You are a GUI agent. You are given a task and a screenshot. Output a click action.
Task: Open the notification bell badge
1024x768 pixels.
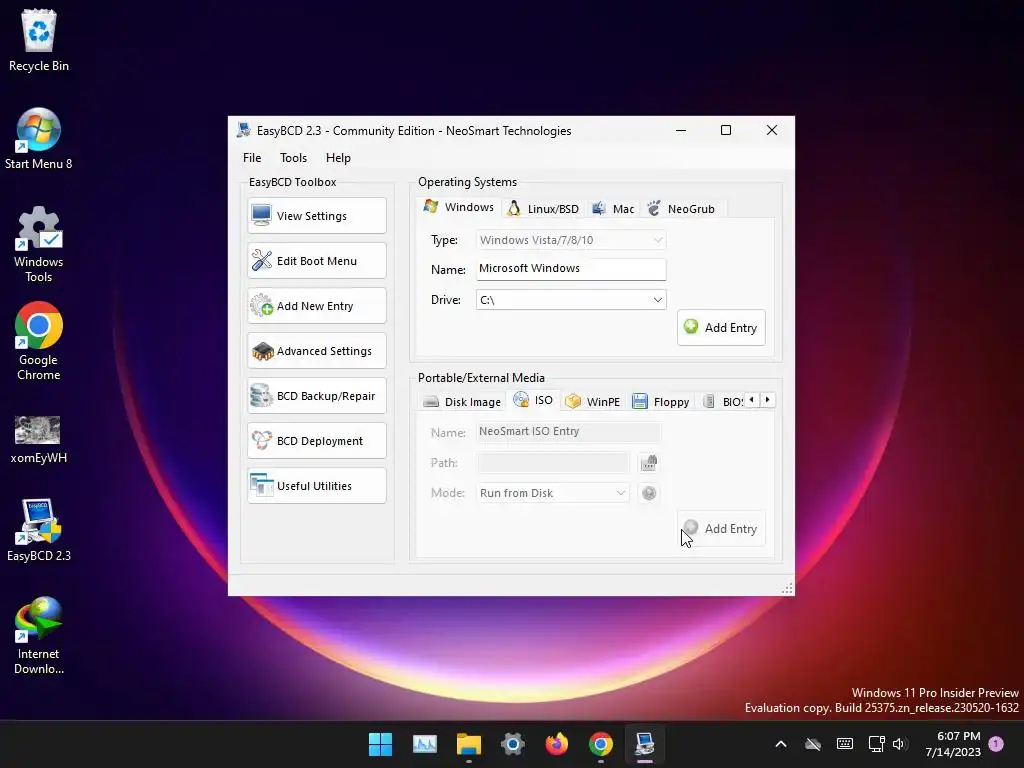(996, 743)
